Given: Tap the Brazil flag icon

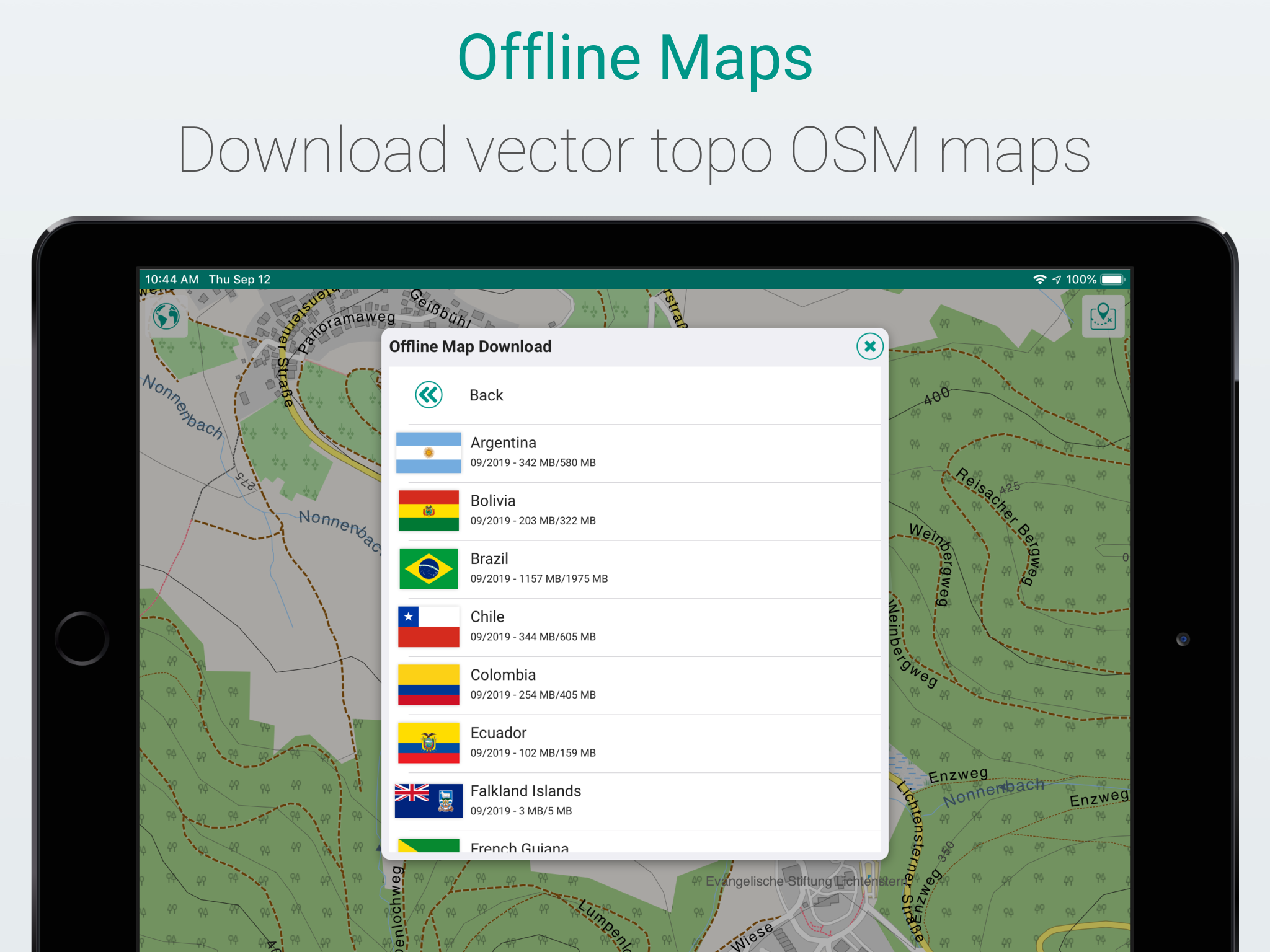Looking at the screenshot, I should coord(429,568).
